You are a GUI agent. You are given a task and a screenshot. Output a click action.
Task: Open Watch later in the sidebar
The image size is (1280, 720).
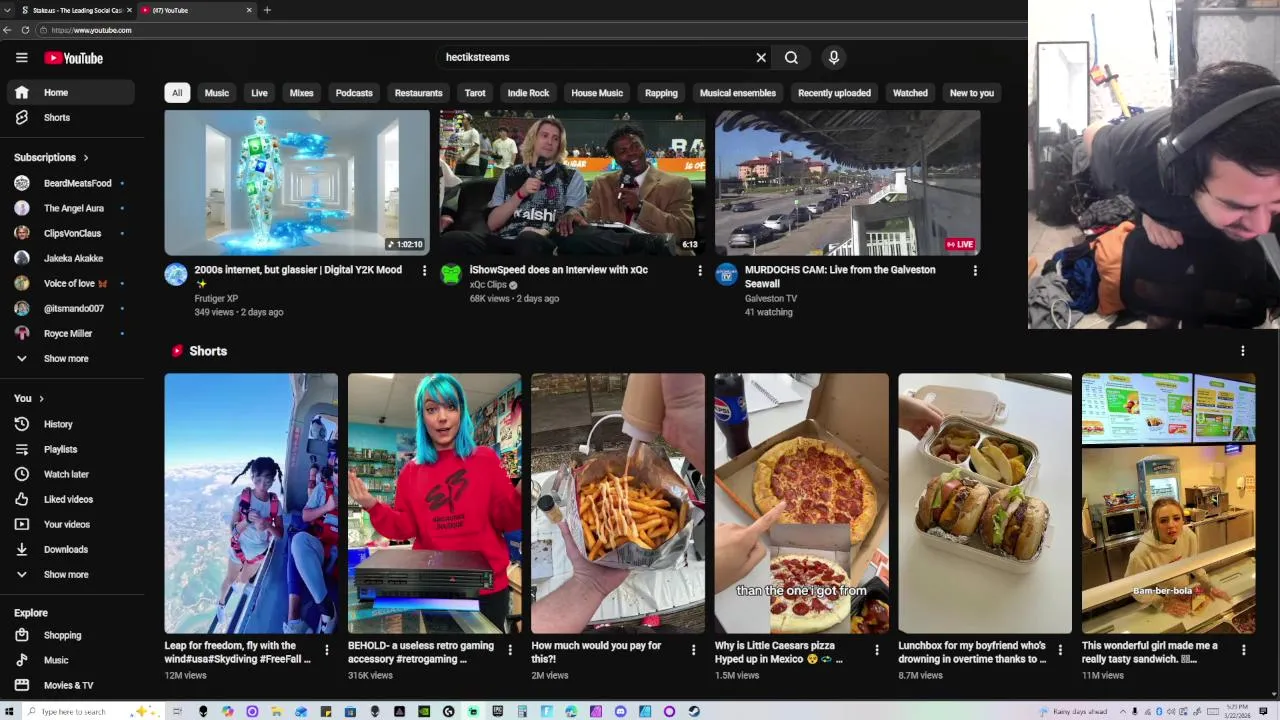coord(69,474)
